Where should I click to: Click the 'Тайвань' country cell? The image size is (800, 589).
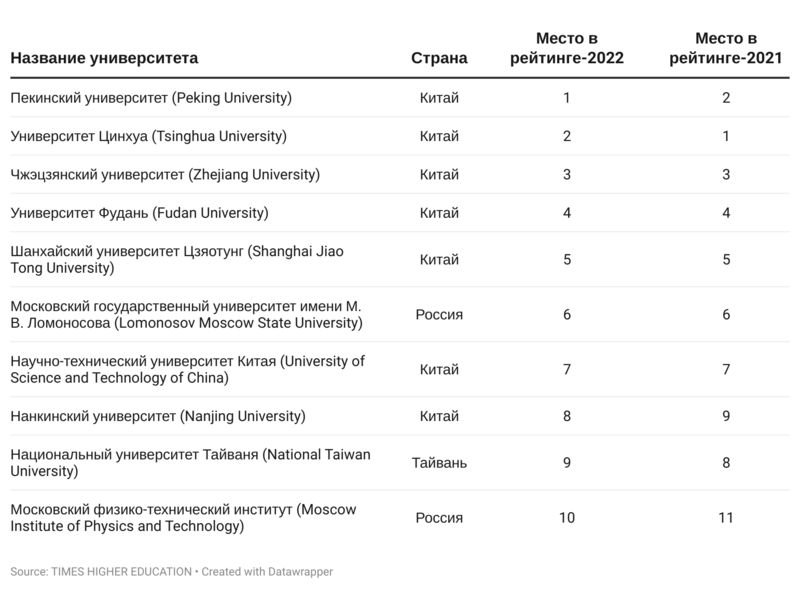coord(439,463)
